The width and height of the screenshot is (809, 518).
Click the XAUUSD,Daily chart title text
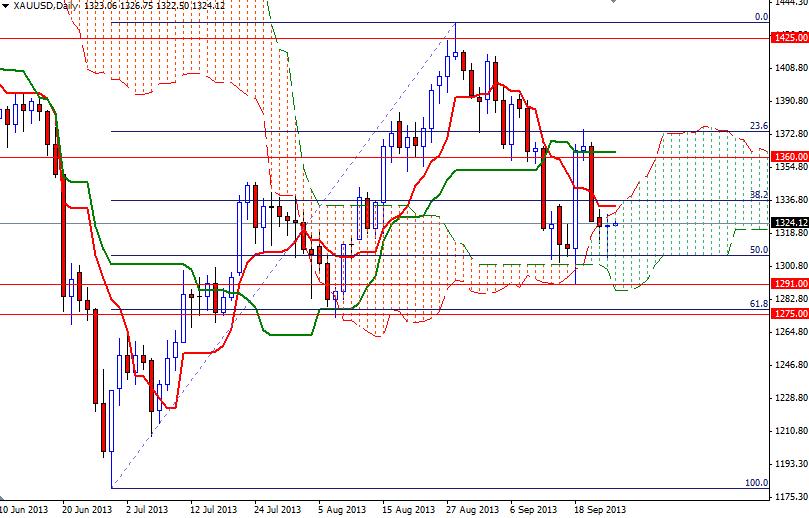pos(44,6)
